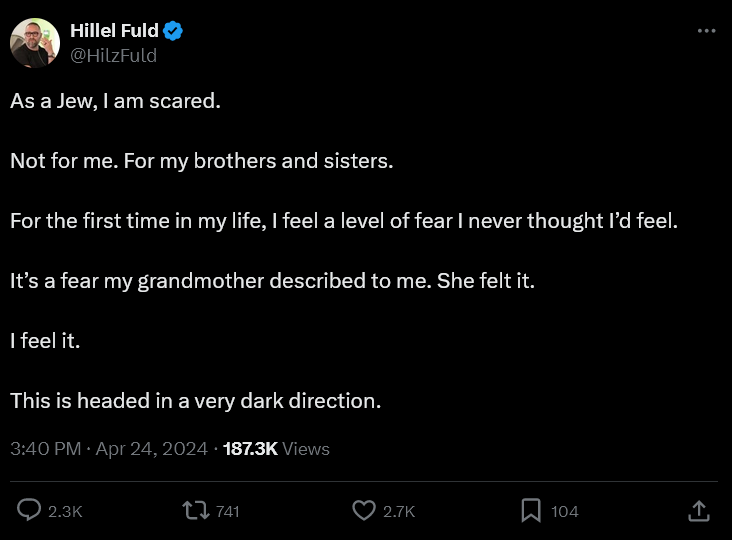Bookmark this post with the bookmark icon

(531, 511)
